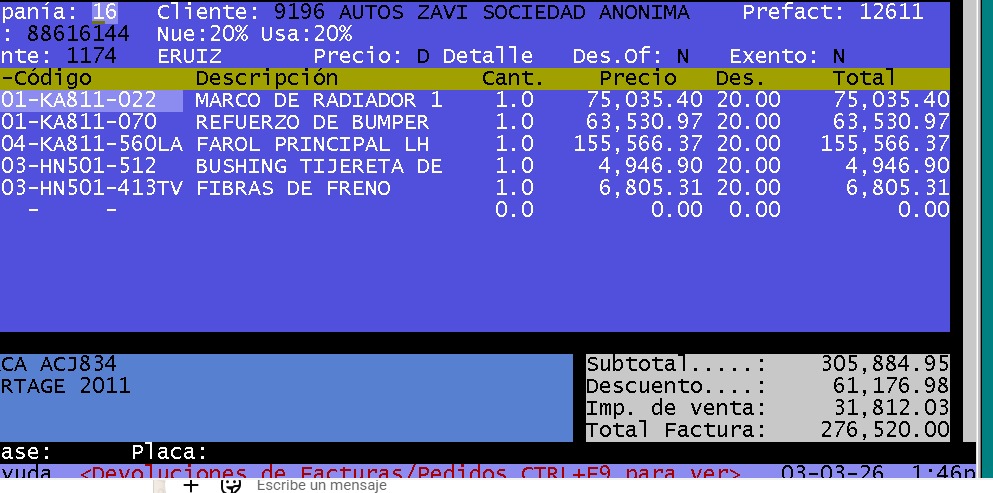This screenshot has width=993, height=493.
Task: Click Precio 75,035.40 of MARCO DE RADIADOR
Action: [644, 100]
